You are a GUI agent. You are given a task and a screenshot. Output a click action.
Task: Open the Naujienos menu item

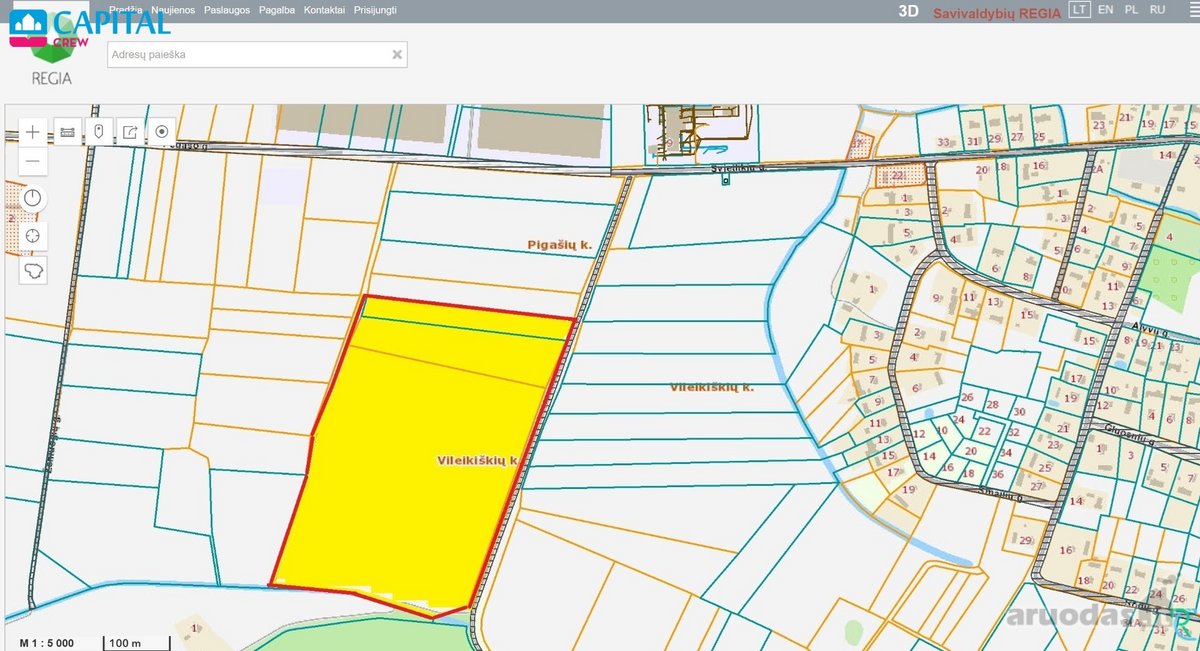coord(173,10)
